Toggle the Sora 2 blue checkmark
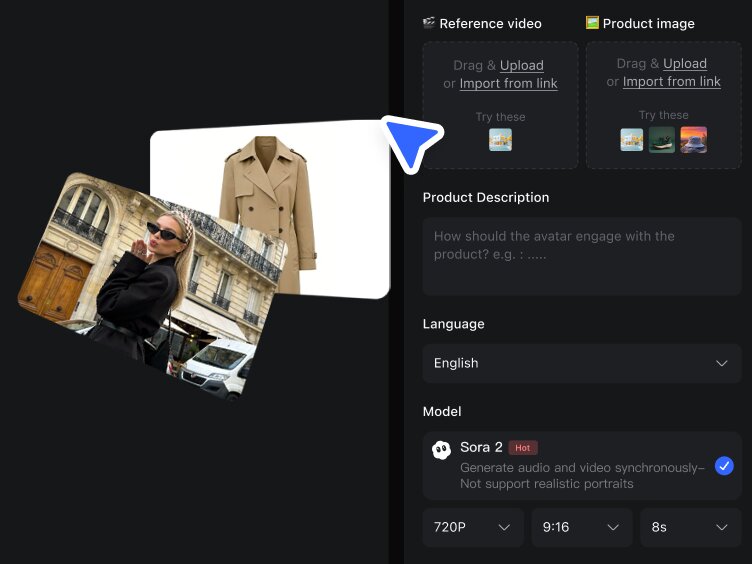Viewport: 752px width, 564px height. (724, 466)
